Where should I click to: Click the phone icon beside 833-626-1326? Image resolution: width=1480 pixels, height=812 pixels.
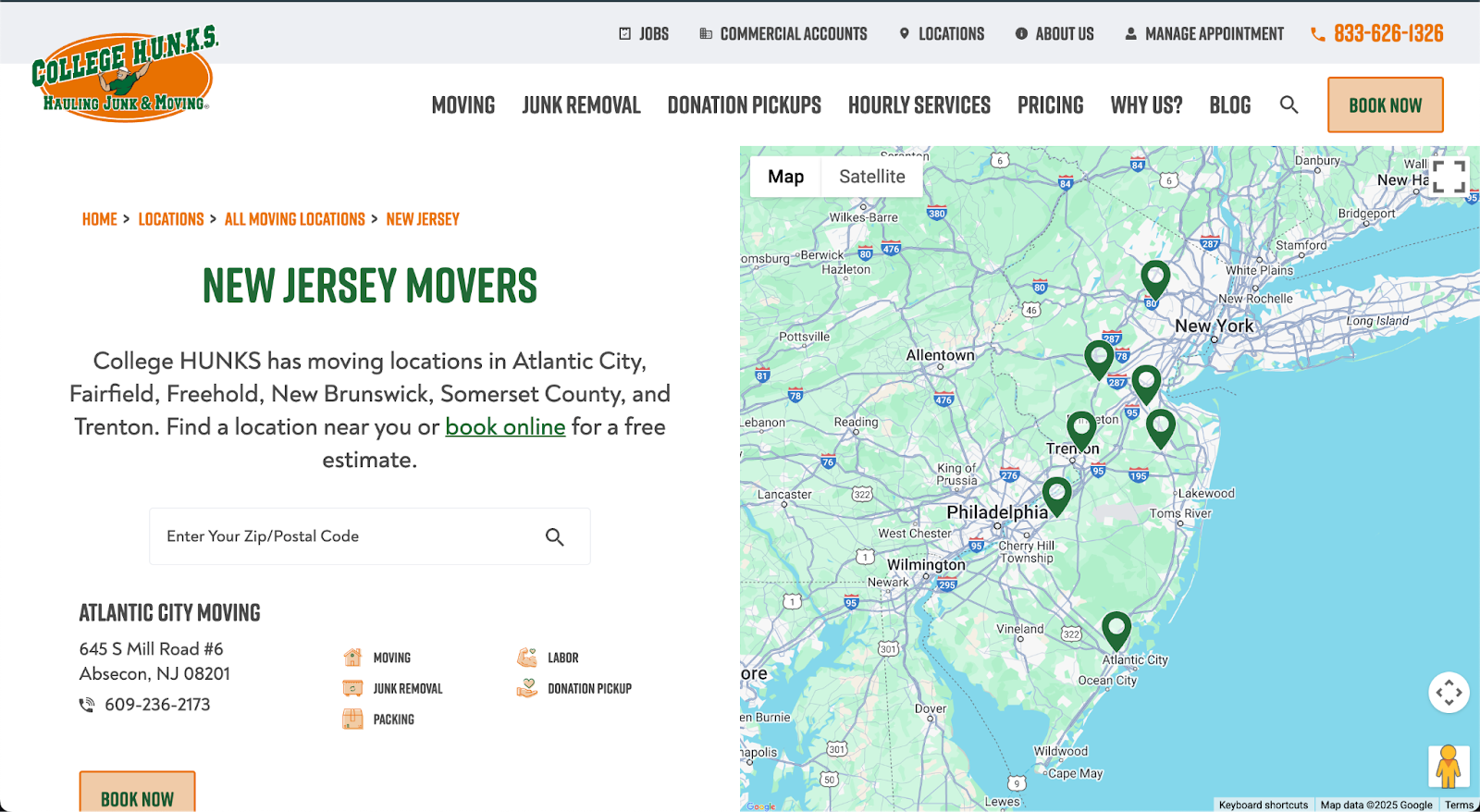coord(1318,34)
